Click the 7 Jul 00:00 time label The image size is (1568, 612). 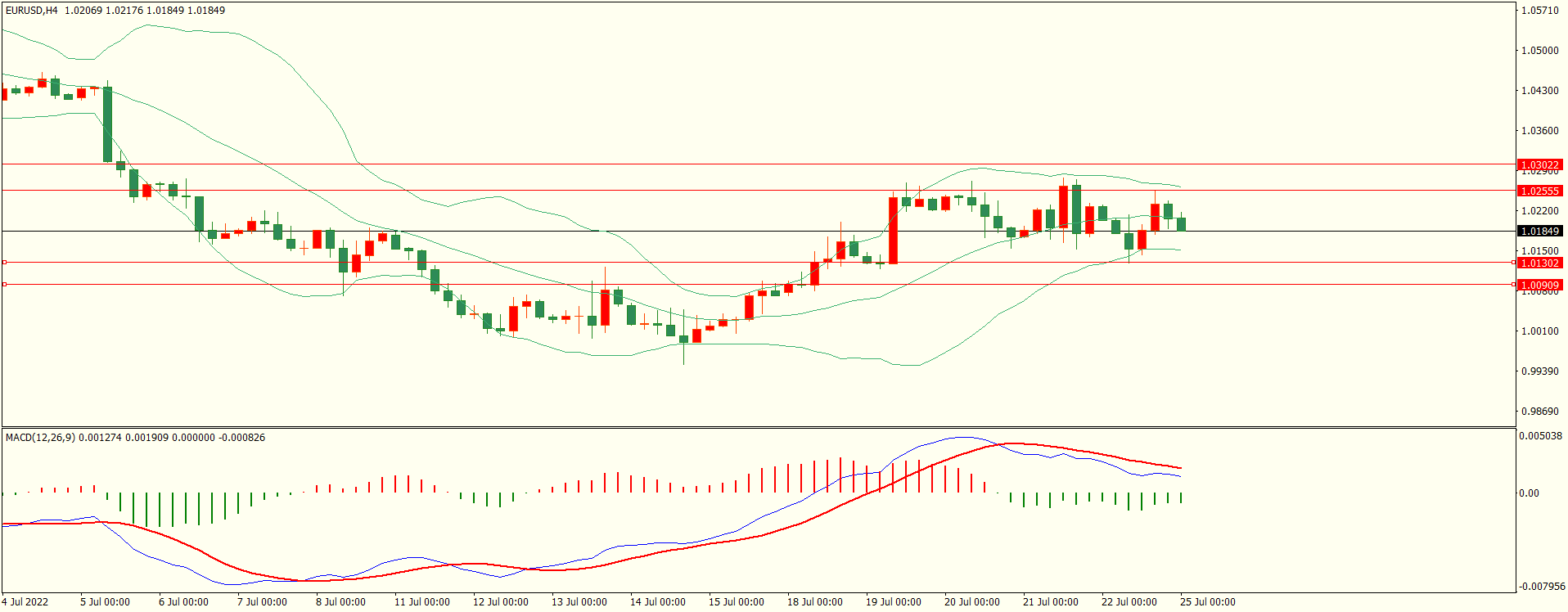point(262,602)
